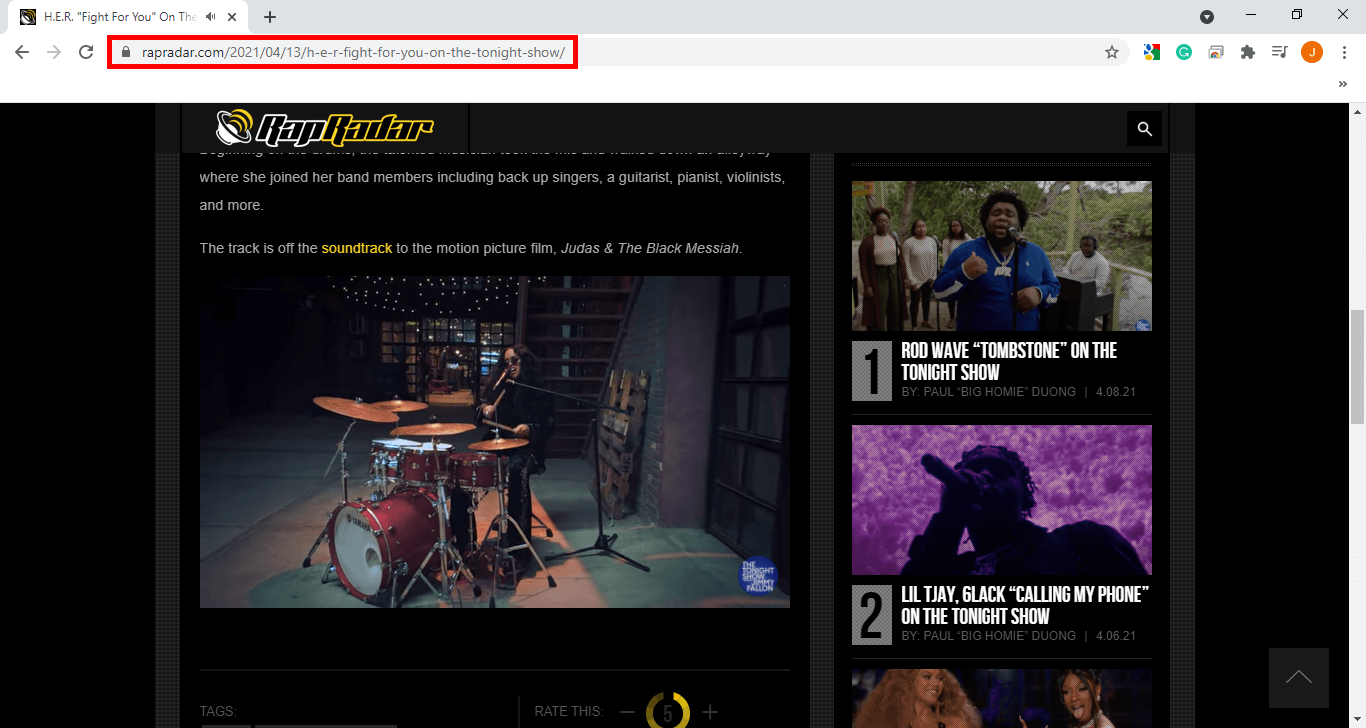Click the Judas & The Black Messiah text
The width and height of the screenshot is (1366, 728).
coord(650,248)
